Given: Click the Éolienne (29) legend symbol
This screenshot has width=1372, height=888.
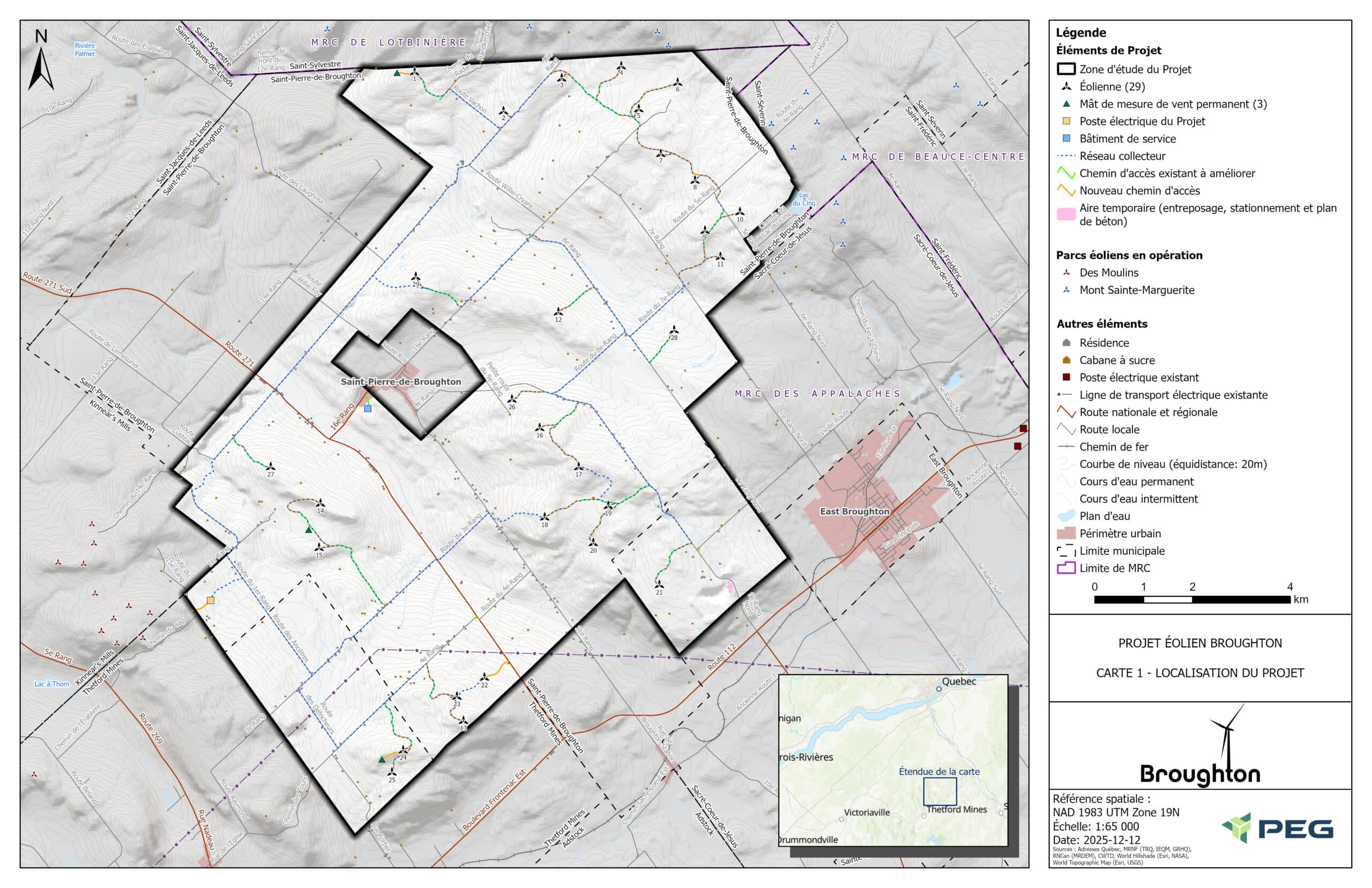Looking at the screenshot, I should (x=1066, y=86).
